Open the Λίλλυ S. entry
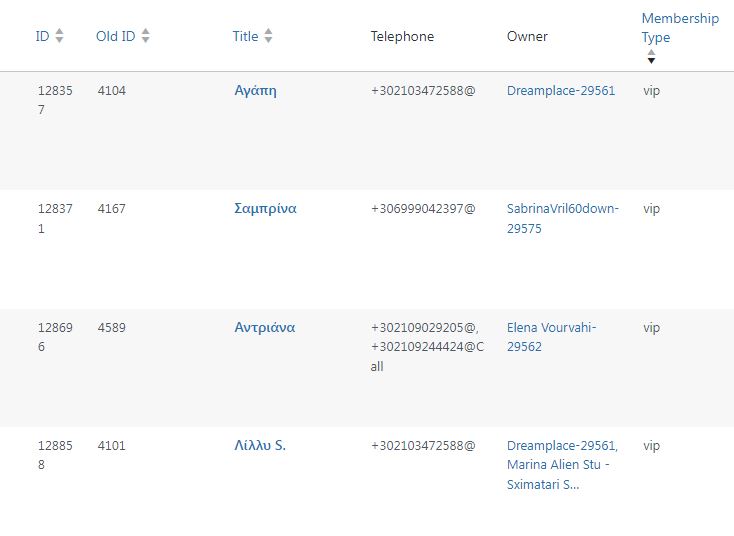This screenshot has height=536, width=734. pyautogui.click(x=259, y=446)
